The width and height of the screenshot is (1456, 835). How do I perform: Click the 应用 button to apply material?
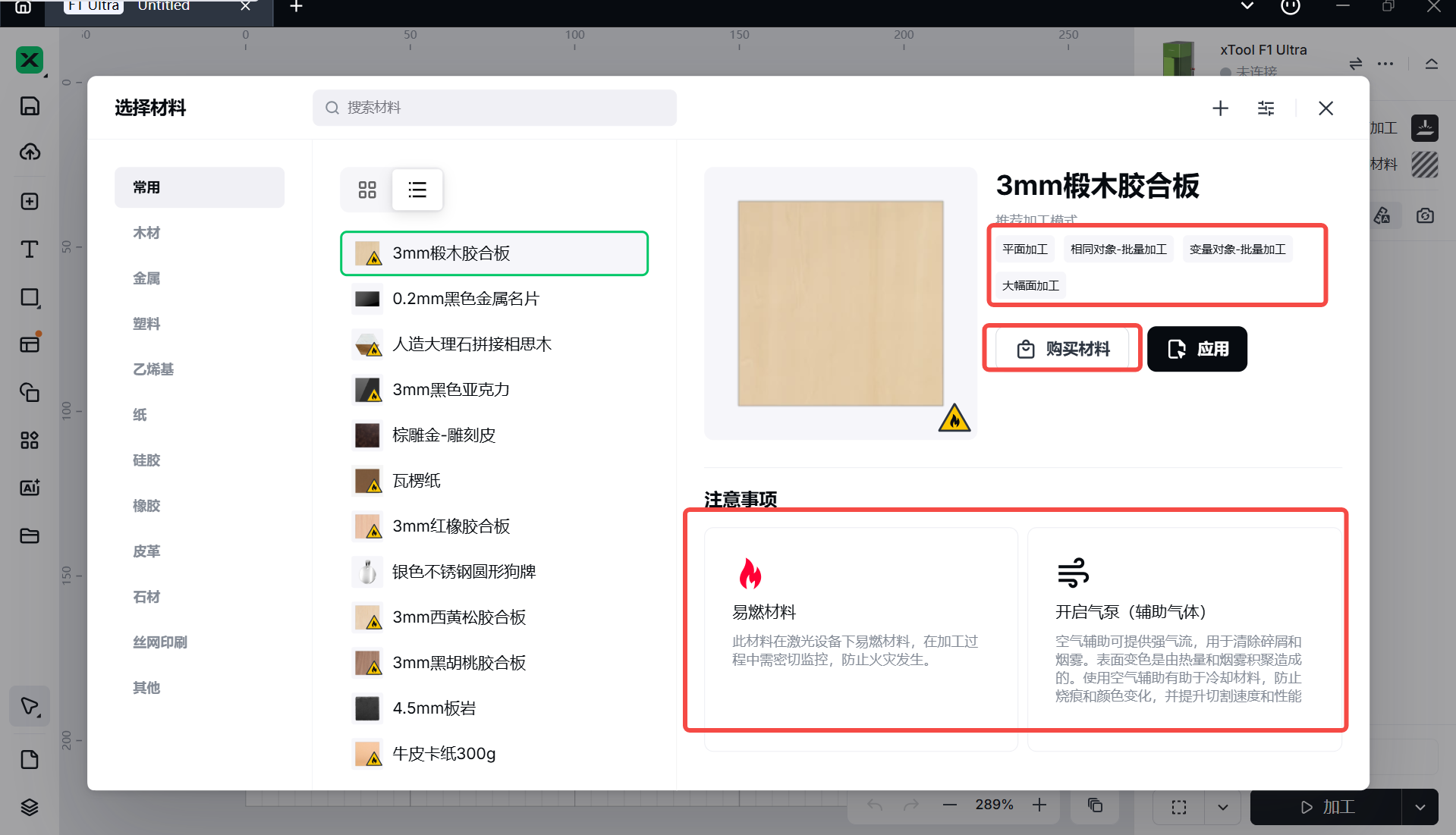tap(1197, 349)
